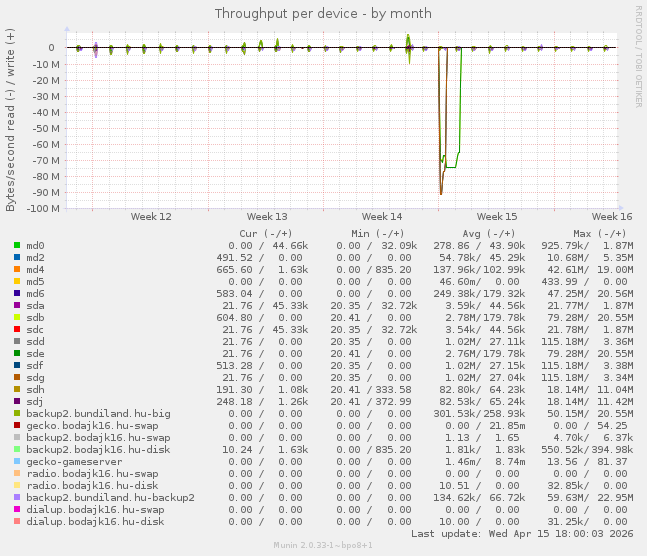Click the md6 dark blue legend swatch

coord(17,293)
